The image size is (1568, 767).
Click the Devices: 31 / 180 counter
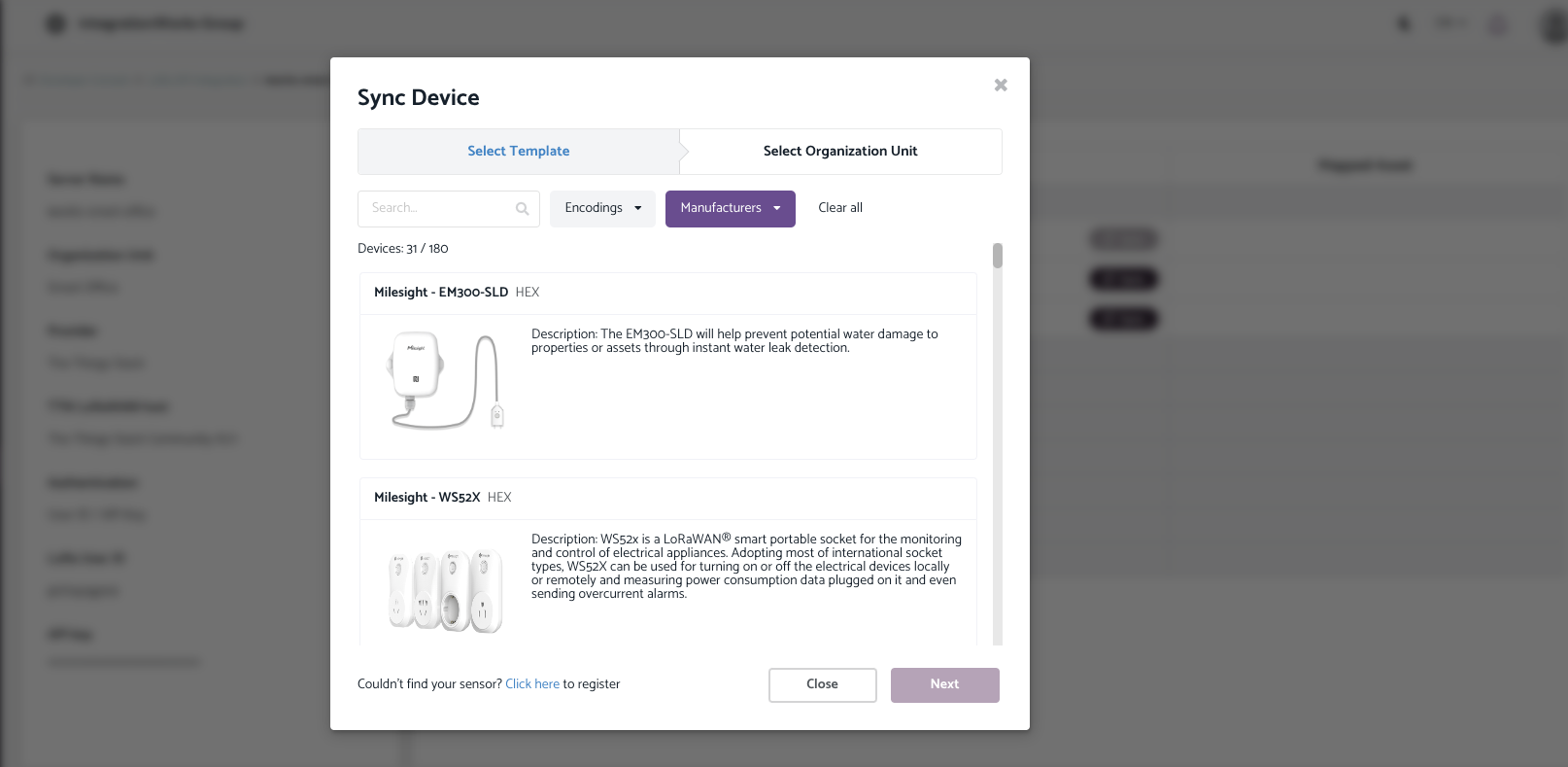click(403, 249)
